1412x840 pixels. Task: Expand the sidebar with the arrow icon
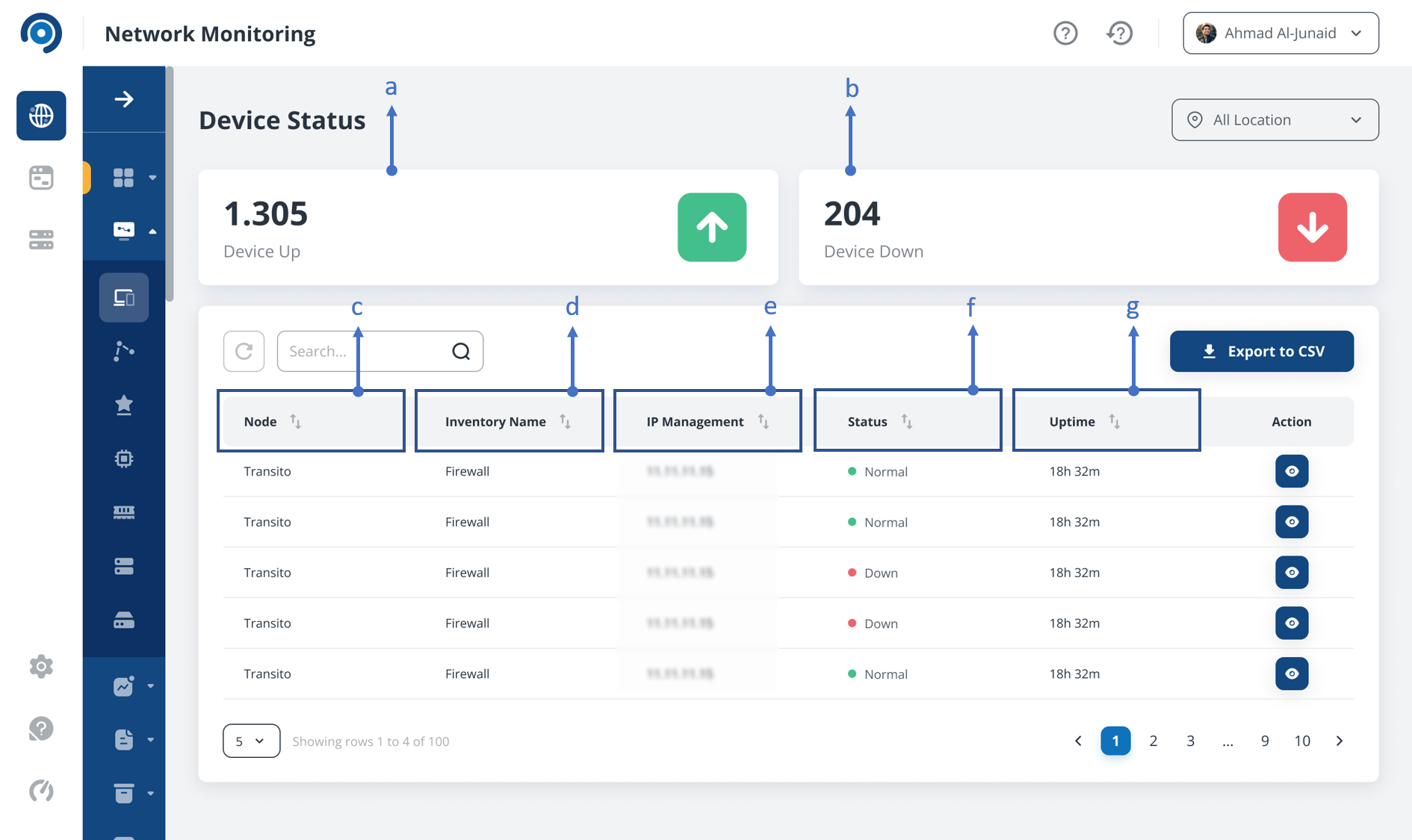pos(124,99)
